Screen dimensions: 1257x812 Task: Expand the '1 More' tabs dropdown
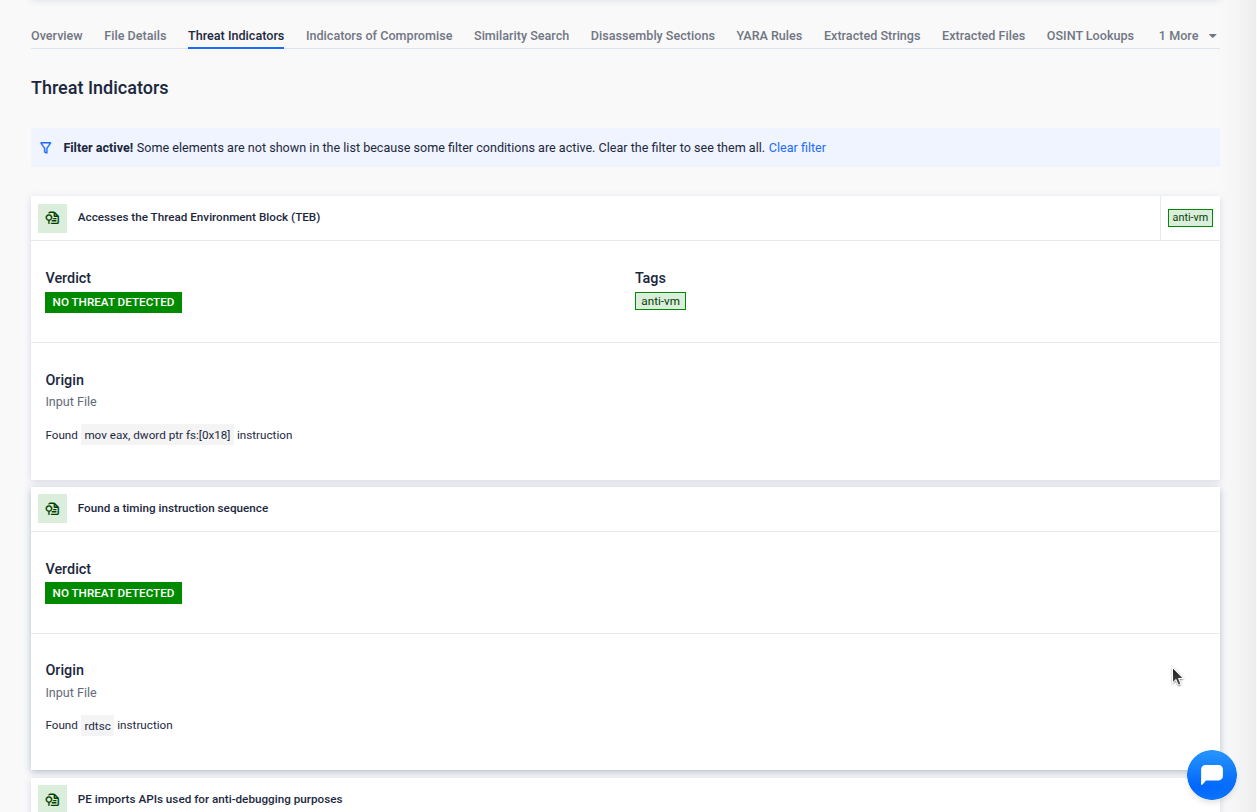[x=1188, y=36]
